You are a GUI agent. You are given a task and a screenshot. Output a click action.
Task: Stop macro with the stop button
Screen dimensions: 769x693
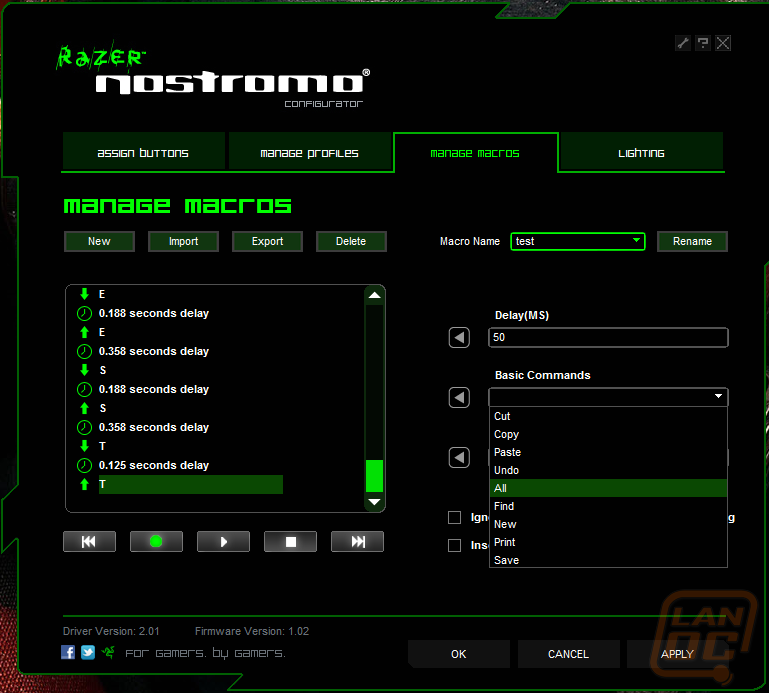point(290,541)
